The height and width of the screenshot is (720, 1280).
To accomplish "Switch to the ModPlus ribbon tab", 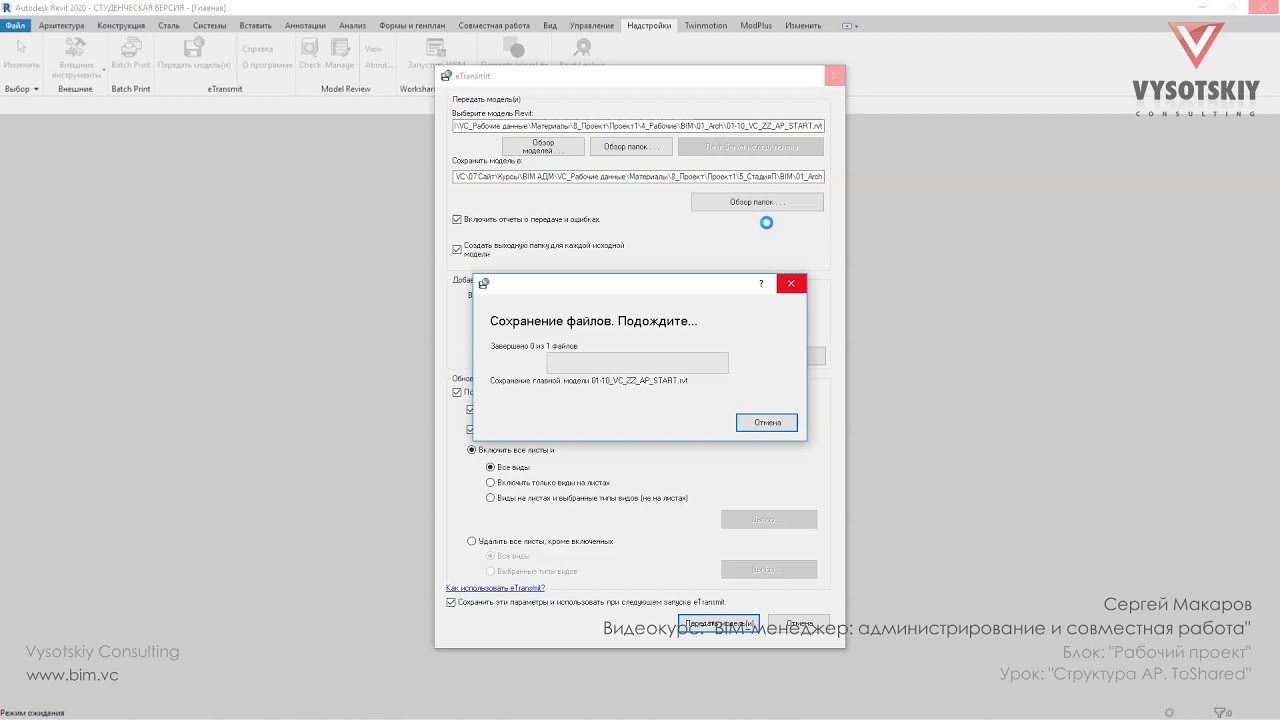I will [756, 25].
